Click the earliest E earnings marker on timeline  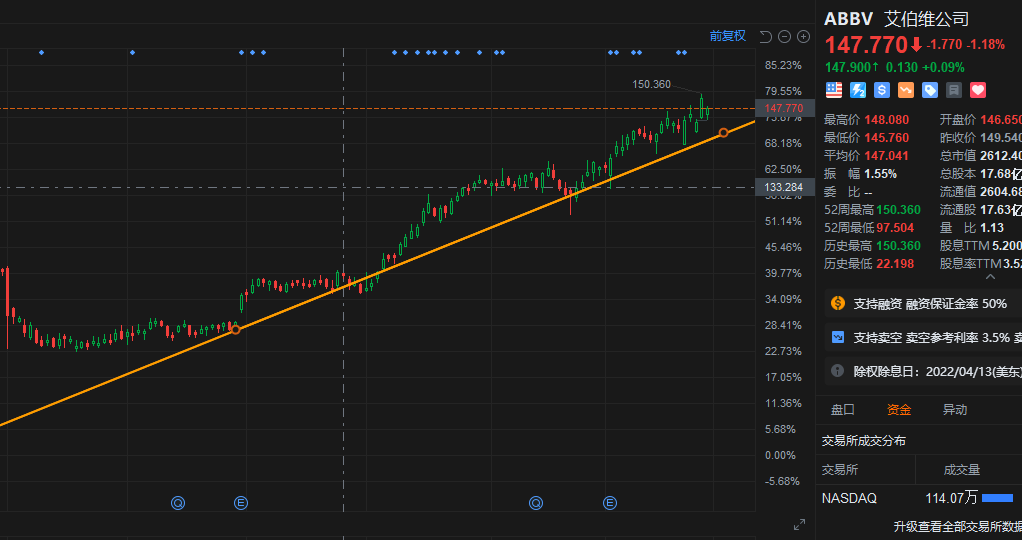(241, 503)
